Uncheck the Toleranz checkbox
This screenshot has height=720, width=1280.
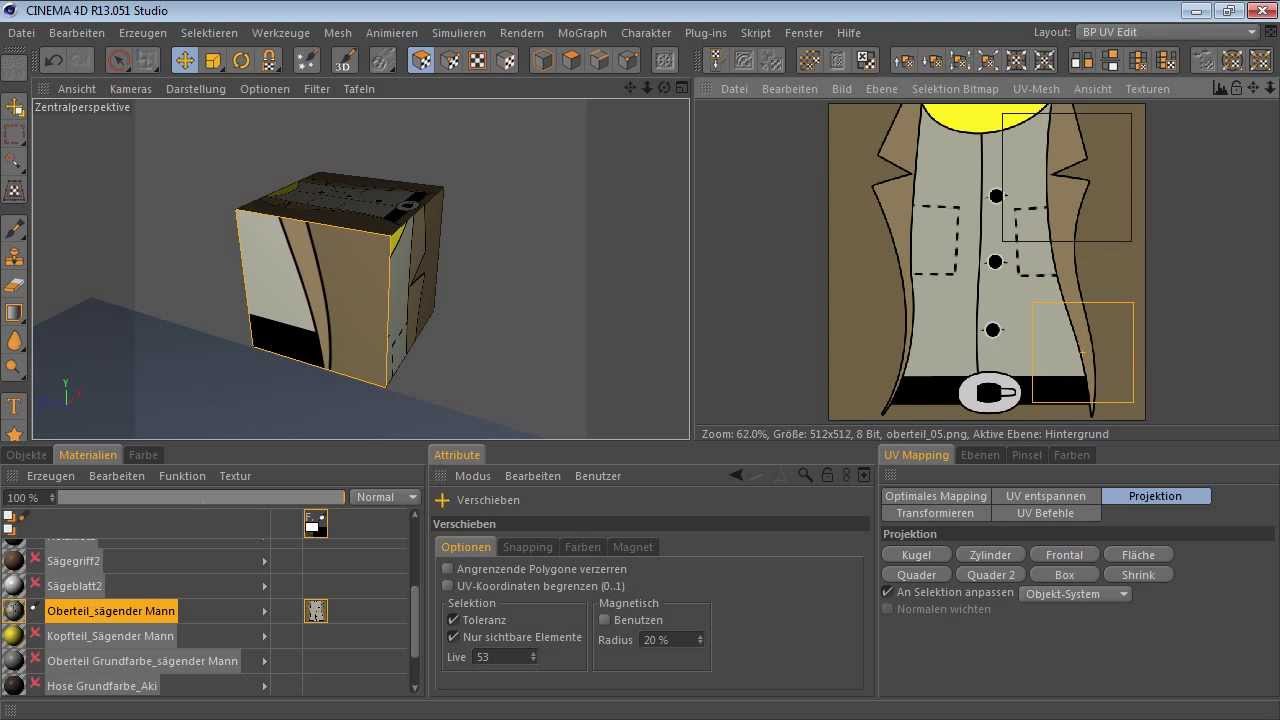click(x=453, y=620)
